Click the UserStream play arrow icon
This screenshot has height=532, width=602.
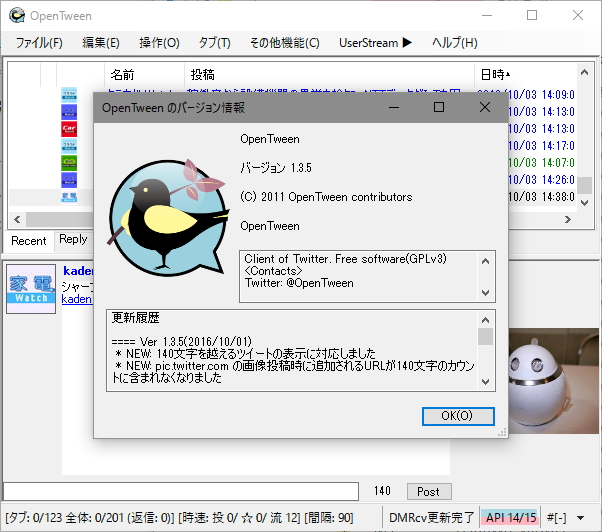click(x=407, y=42)
